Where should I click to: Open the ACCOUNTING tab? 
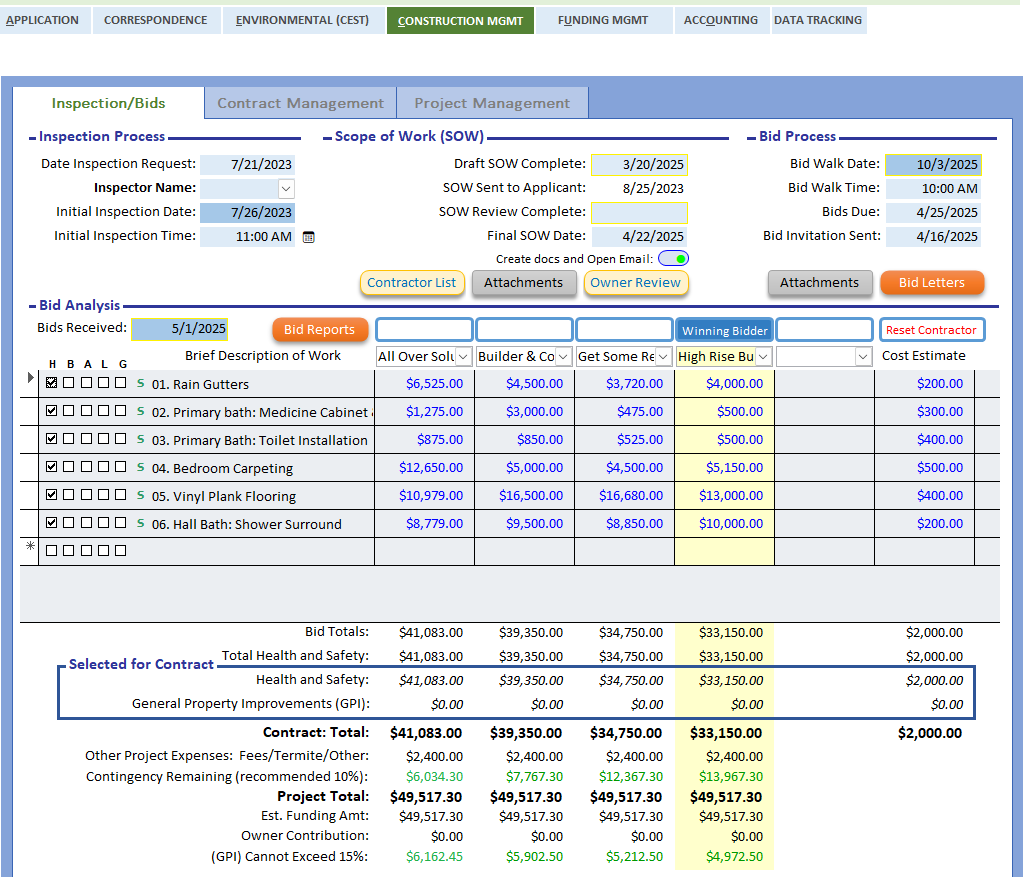pyautogui.click(x=721, y=20)
